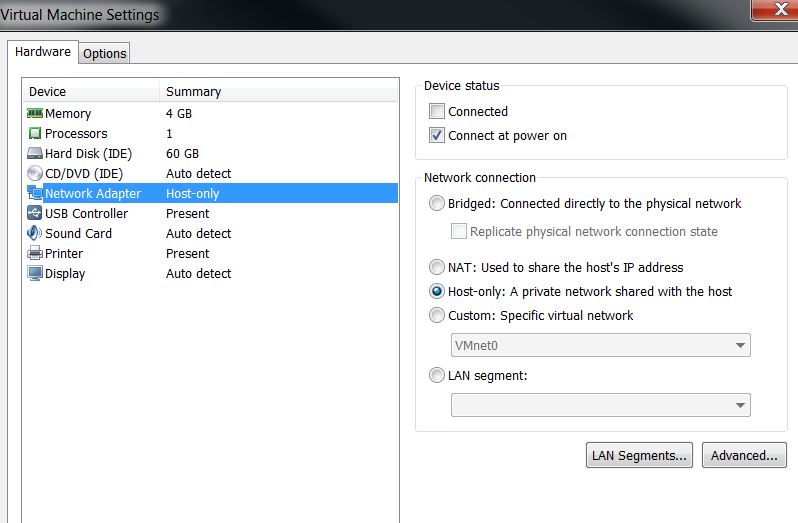Click the Hard Disk (IDE) icon
This screenshot has width=798, height=523.
point(35,154)
